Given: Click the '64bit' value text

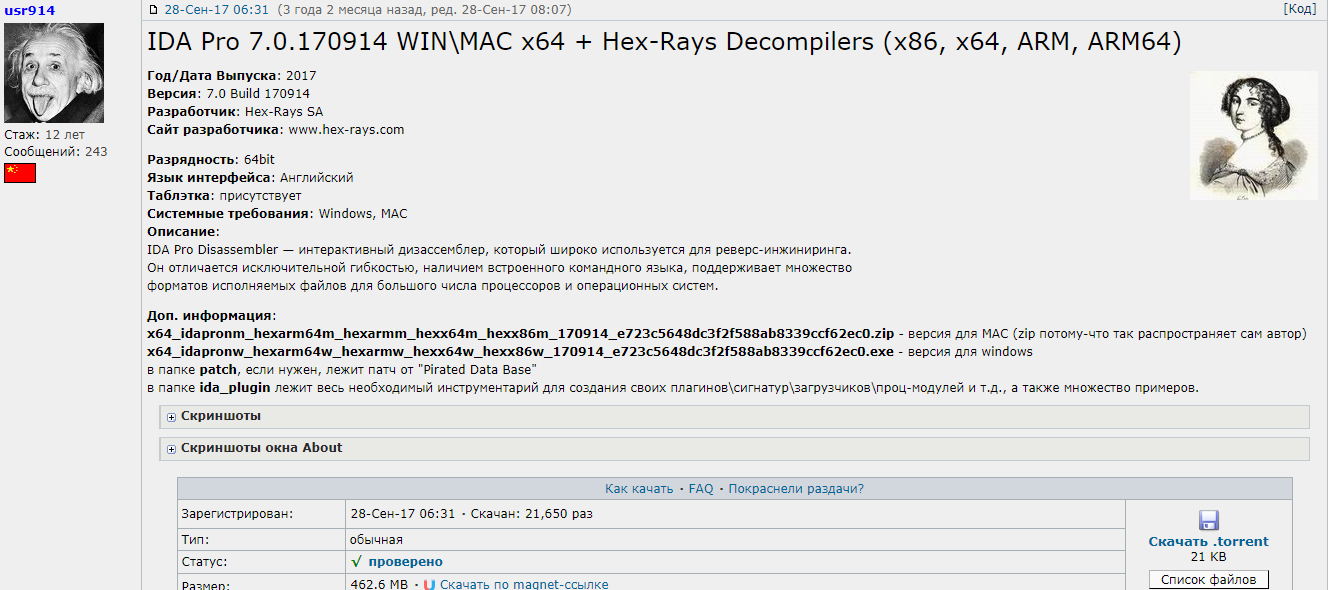Looking at the screenshot, I should 259,160.
